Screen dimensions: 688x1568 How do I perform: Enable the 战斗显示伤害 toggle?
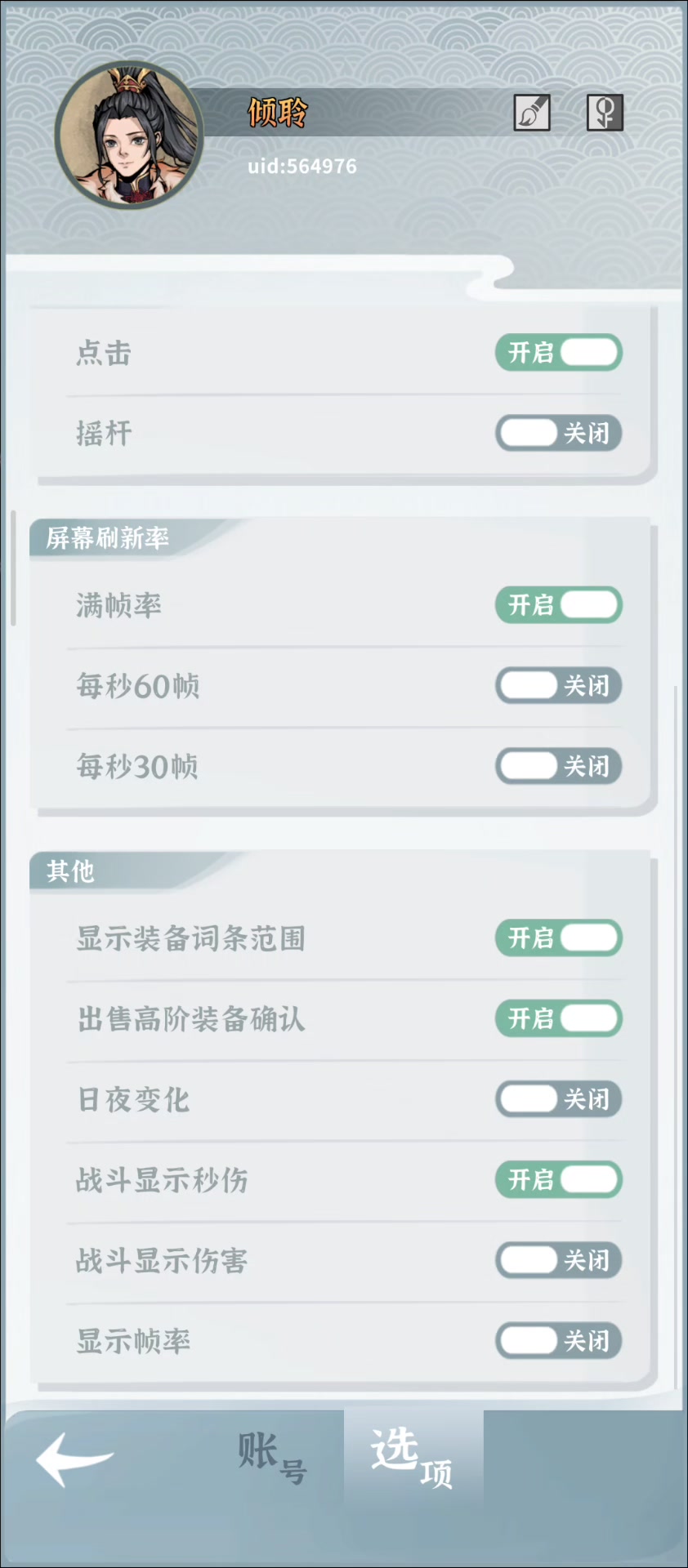coord(559,1260)
